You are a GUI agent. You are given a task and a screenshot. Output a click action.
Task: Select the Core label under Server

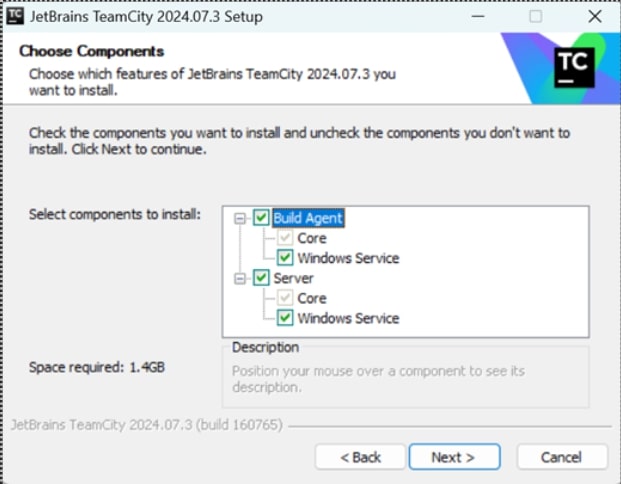coord(312,298)
